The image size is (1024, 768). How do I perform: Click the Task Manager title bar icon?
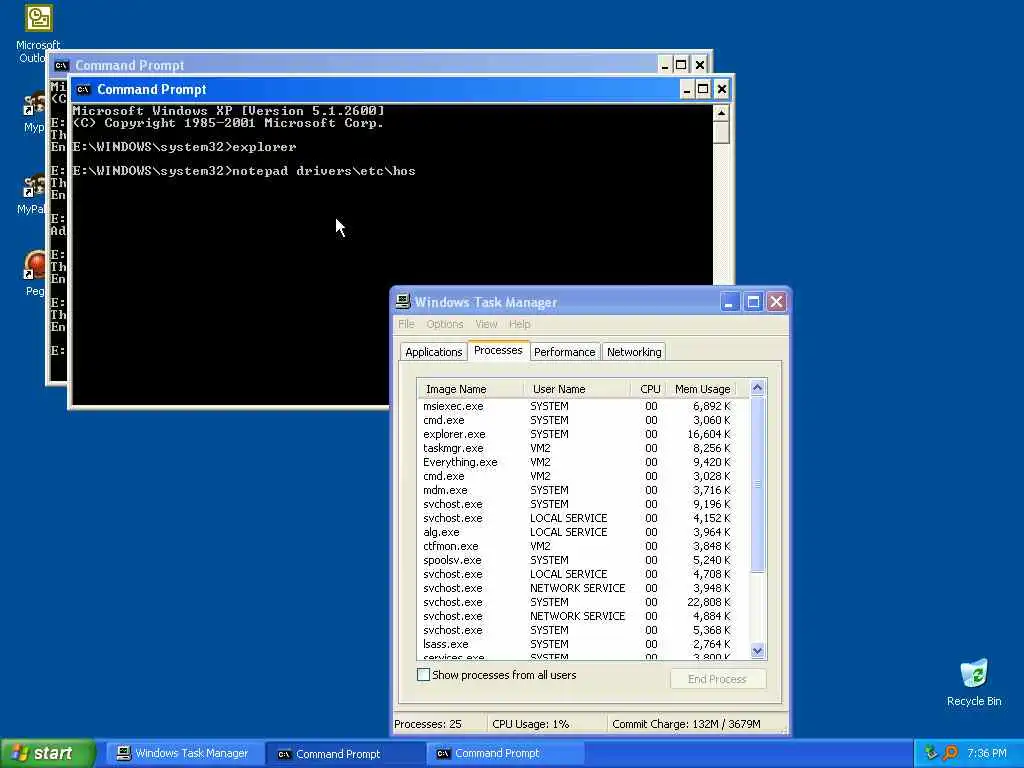point(403,302)
